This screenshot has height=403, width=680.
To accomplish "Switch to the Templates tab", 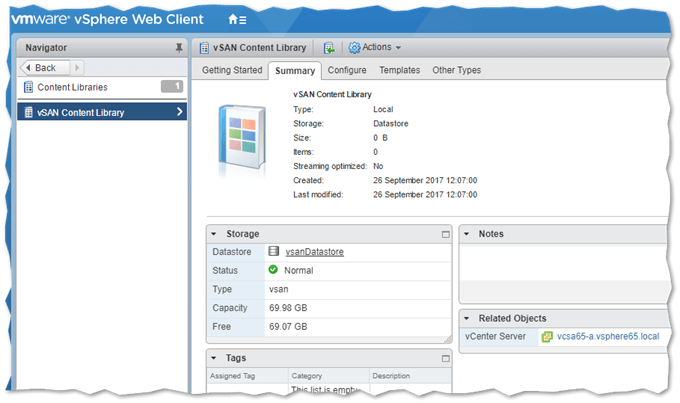I will click(x=399, y=70).
